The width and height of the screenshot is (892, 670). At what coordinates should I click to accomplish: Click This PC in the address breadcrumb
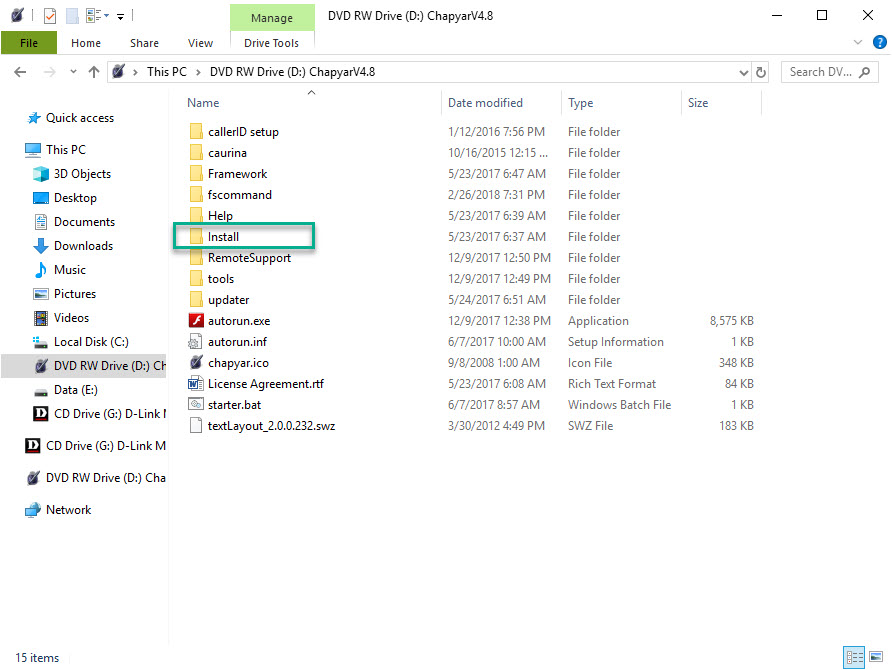pos(167,72)
